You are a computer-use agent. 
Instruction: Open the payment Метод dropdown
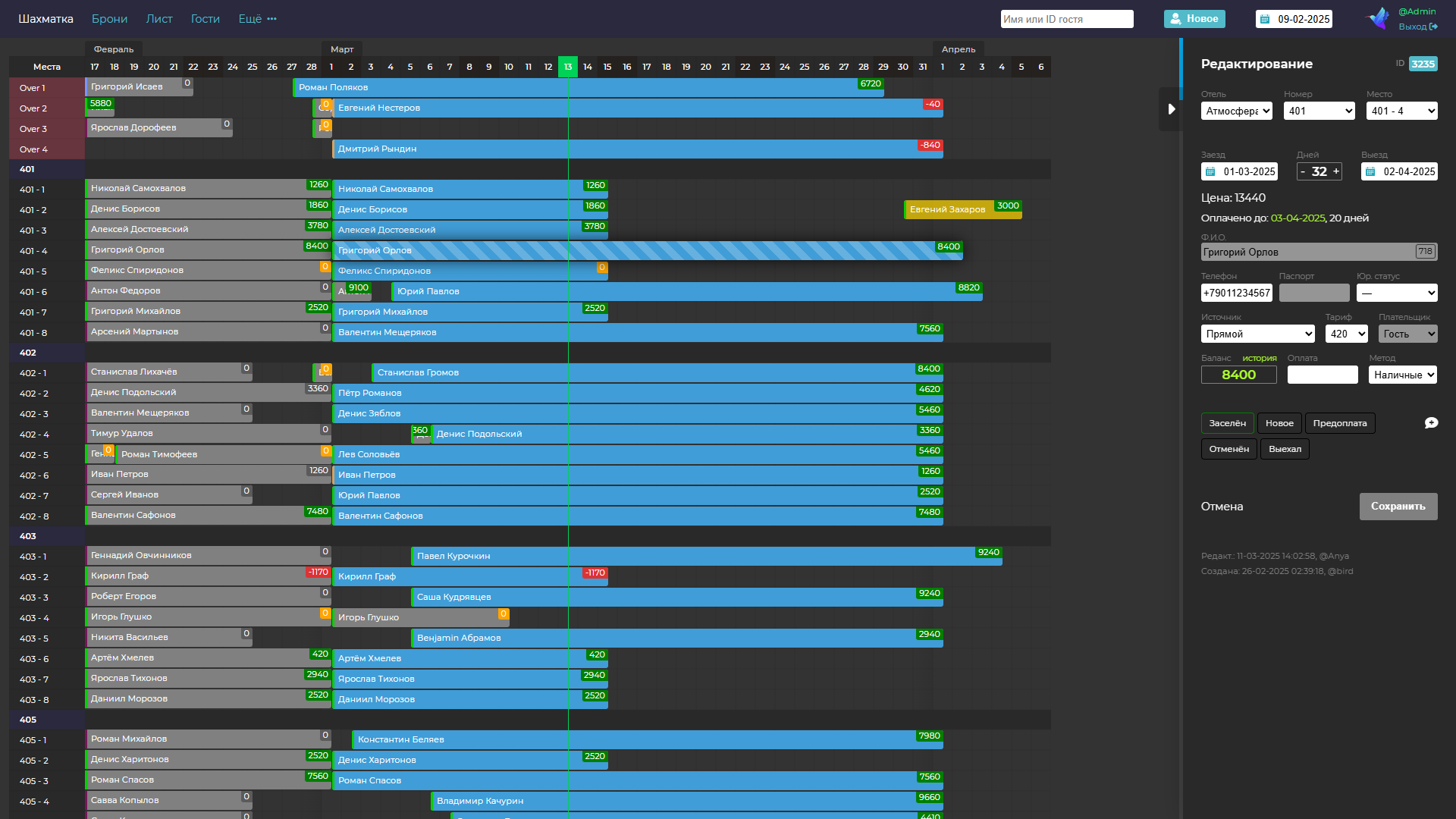point(1403,375)
